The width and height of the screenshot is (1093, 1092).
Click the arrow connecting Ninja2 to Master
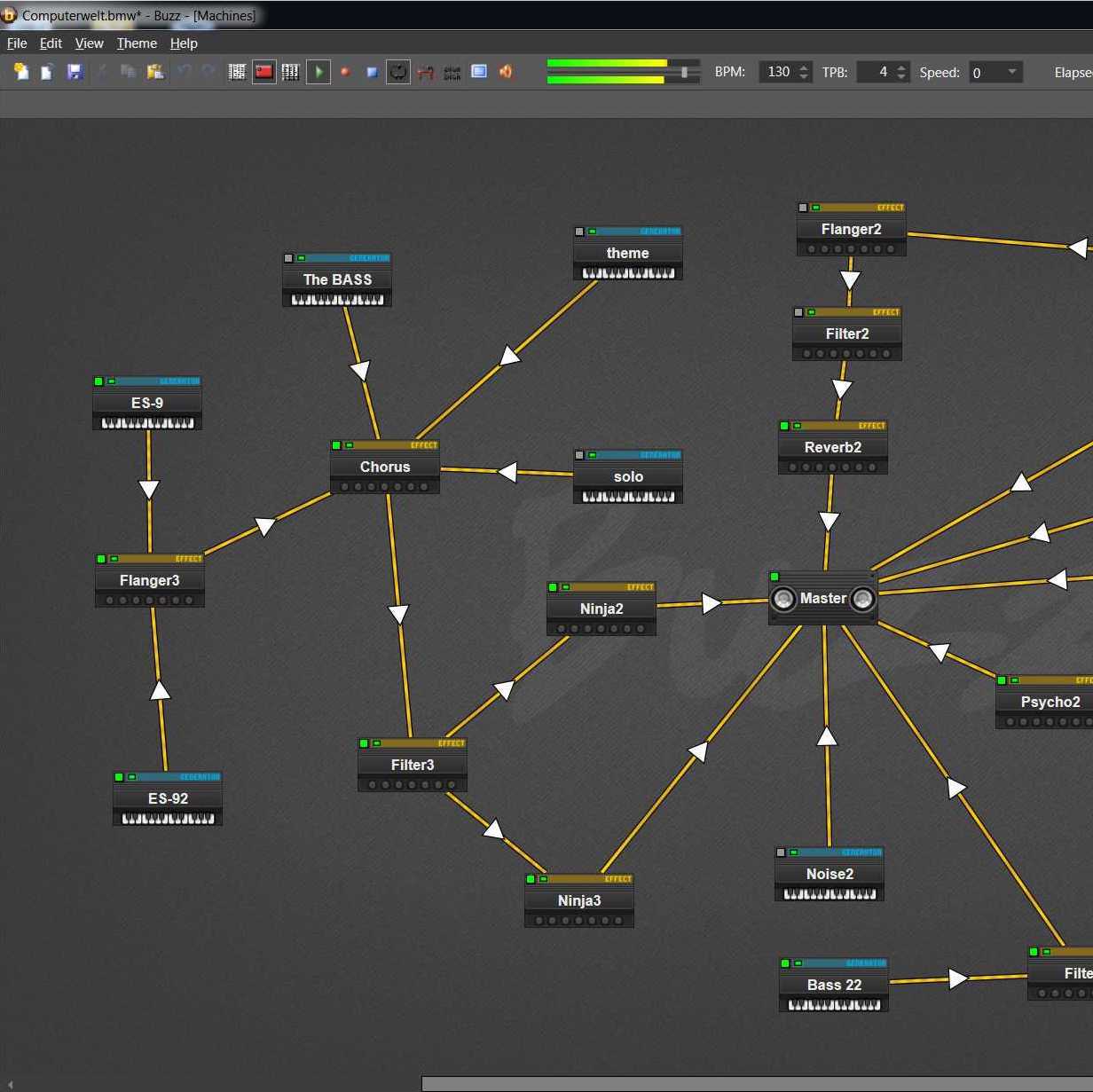(x=712, y=603)
